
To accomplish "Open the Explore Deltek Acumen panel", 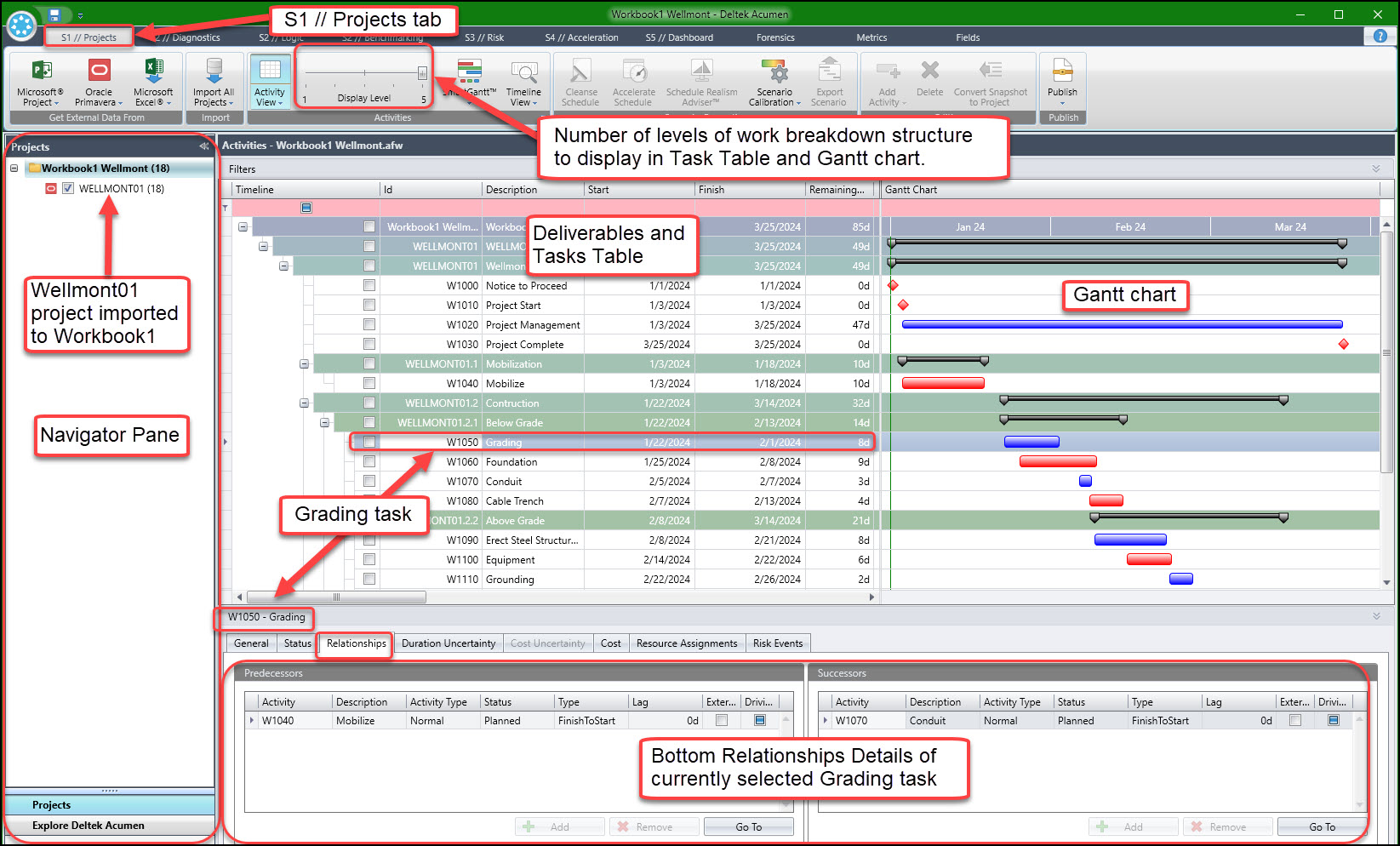I will 89,826.
